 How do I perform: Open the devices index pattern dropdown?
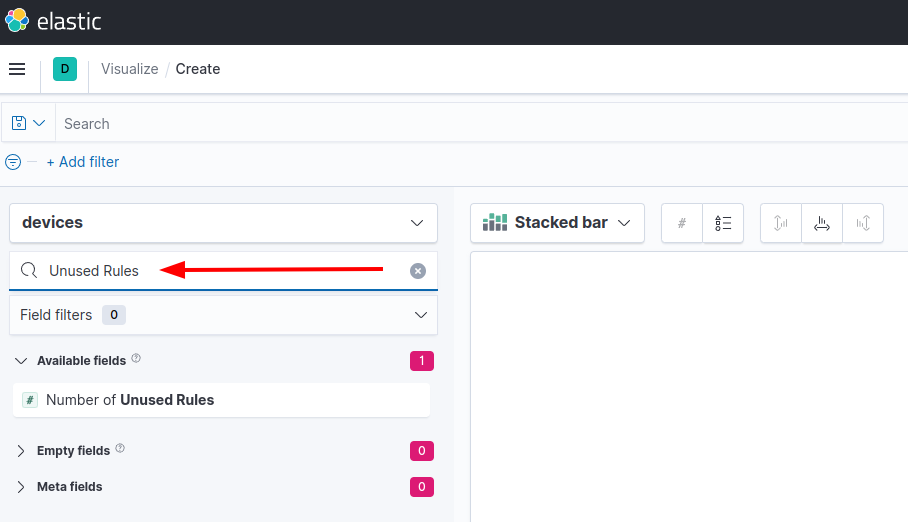223,223
